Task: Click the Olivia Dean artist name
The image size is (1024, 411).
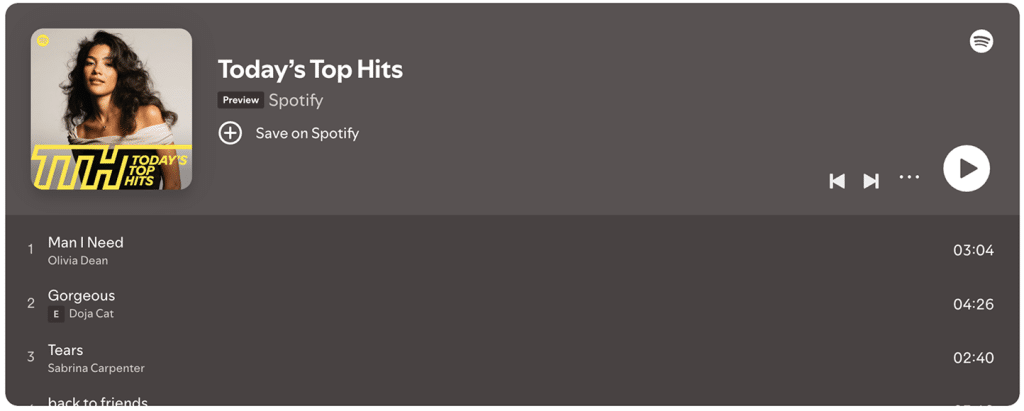Action: coord(78,261)
